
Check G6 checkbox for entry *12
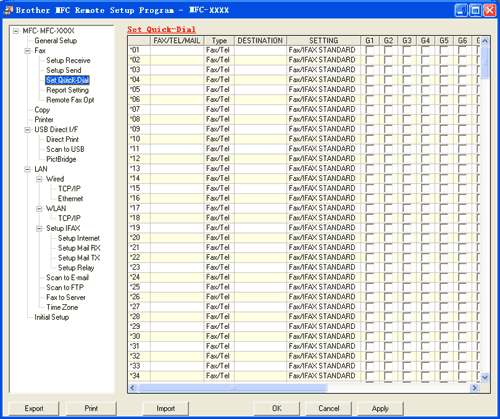[x=462, y=159]
